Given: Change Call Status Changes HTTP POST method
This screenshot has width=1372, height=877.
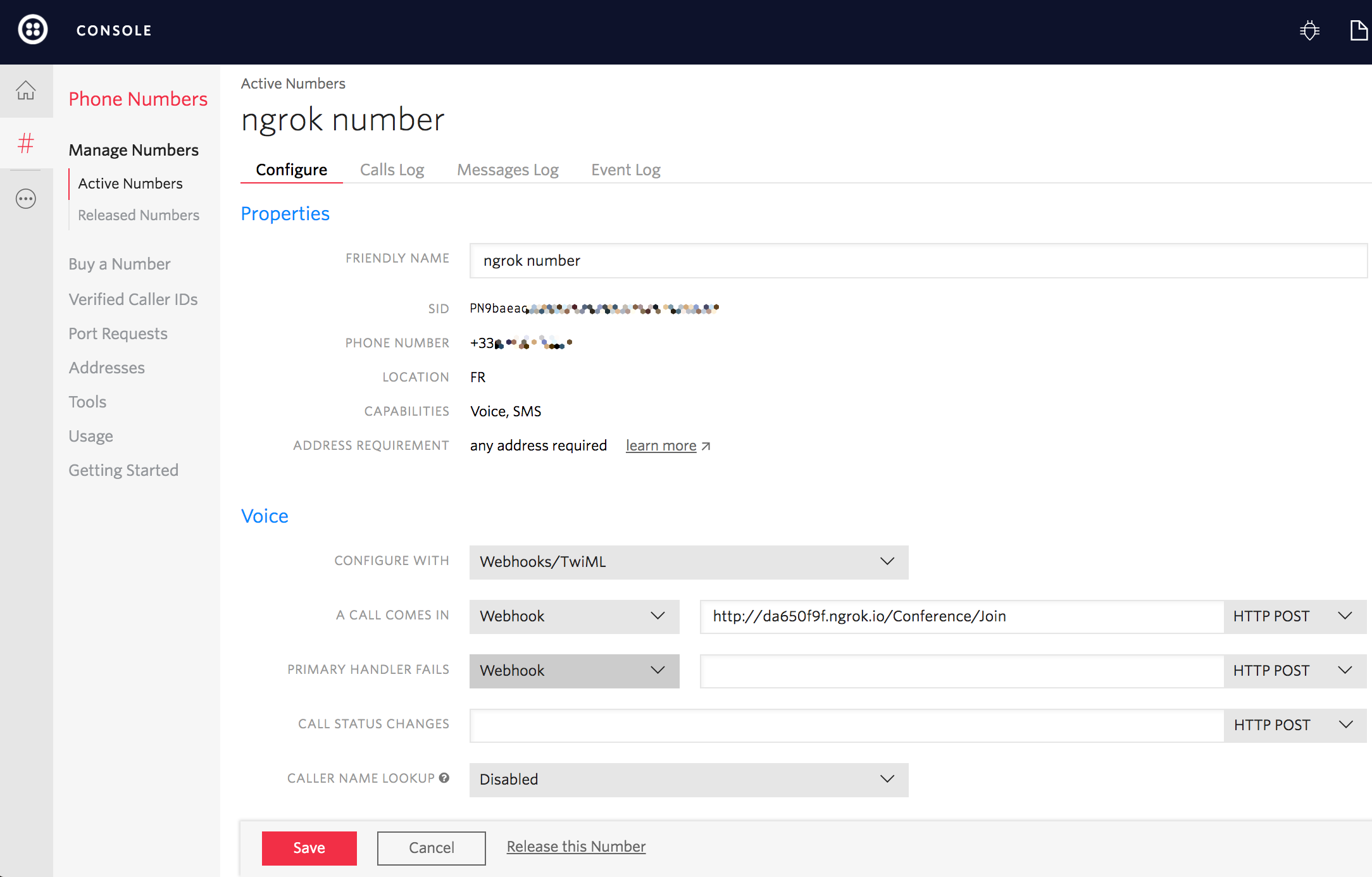Looking at the screenshot, I should 1294,725.
